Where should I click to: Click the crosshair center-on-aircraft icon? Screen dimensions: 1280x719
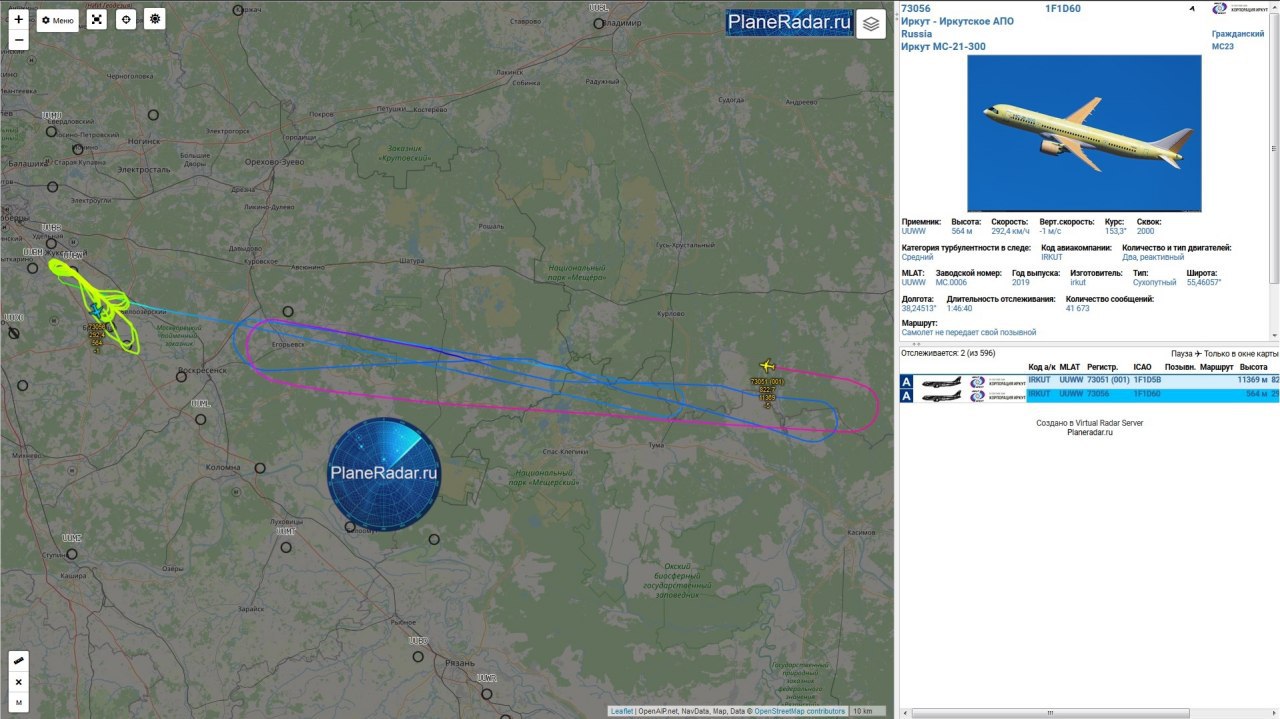tap(126, 20)
